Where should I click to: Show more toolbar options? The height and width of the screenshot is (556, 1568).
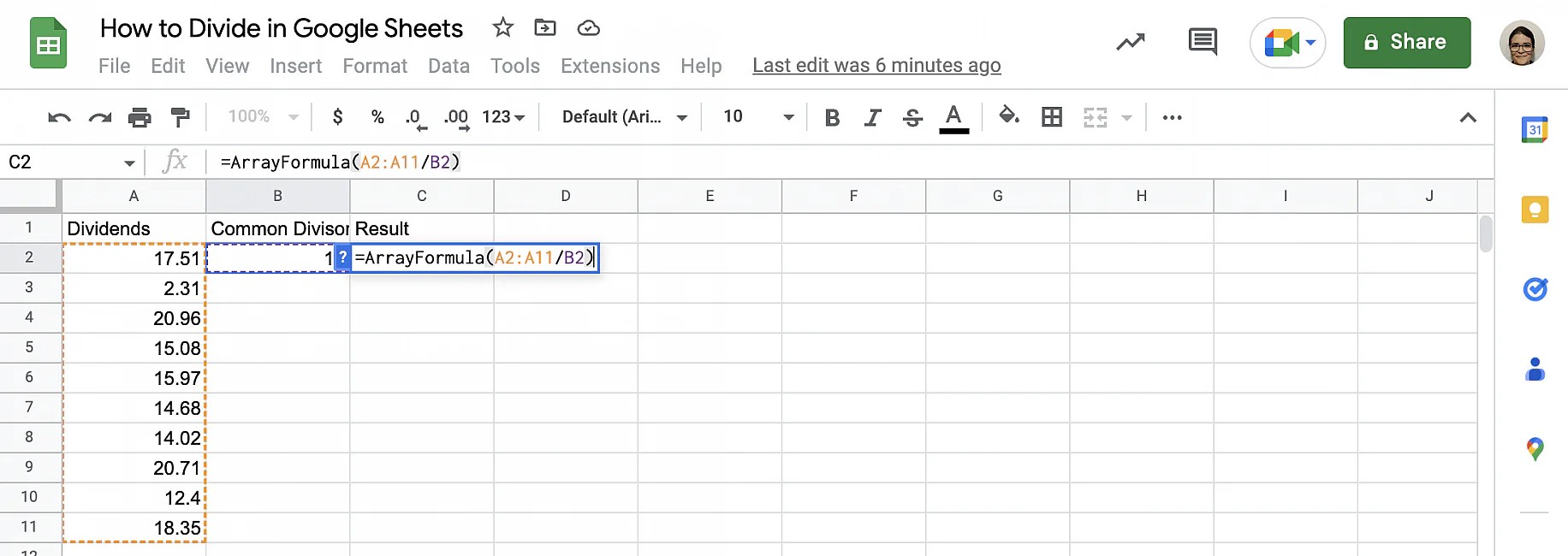[x=1172, y=117]
